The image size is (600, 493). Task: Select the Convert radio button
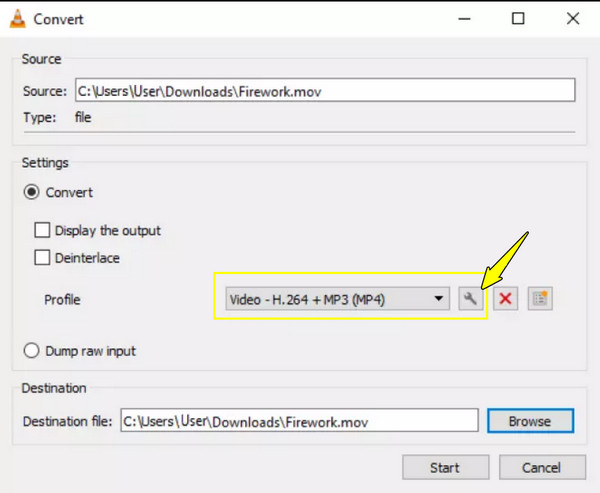31,192
